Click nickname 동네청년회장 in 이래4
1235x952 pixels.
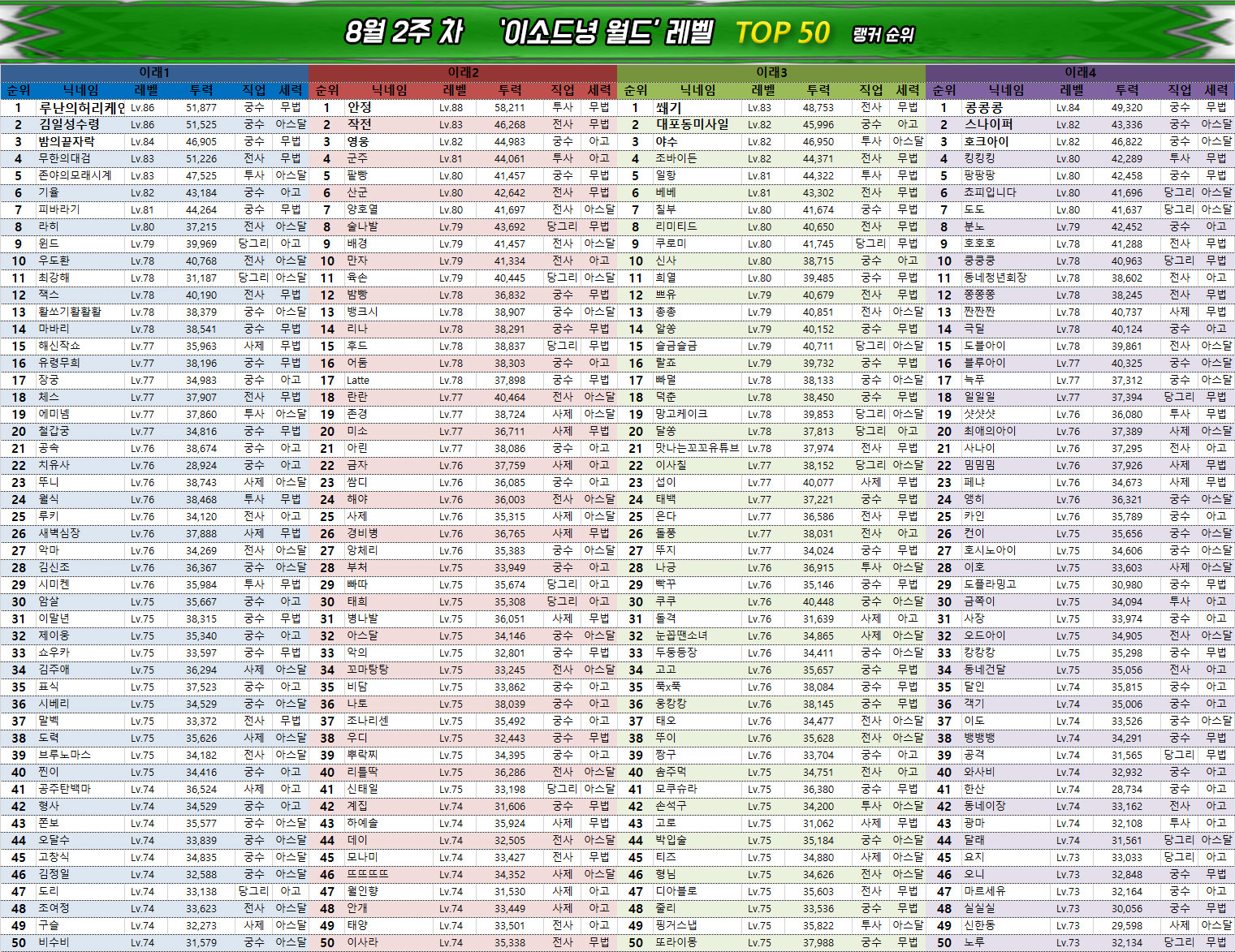(995, 278)
